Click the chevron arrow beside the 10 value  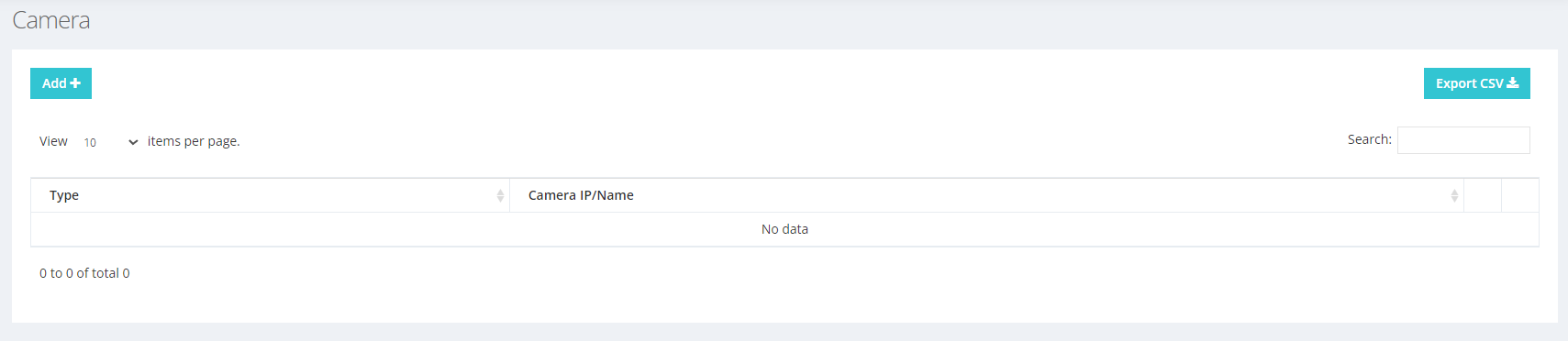[133, 142]
